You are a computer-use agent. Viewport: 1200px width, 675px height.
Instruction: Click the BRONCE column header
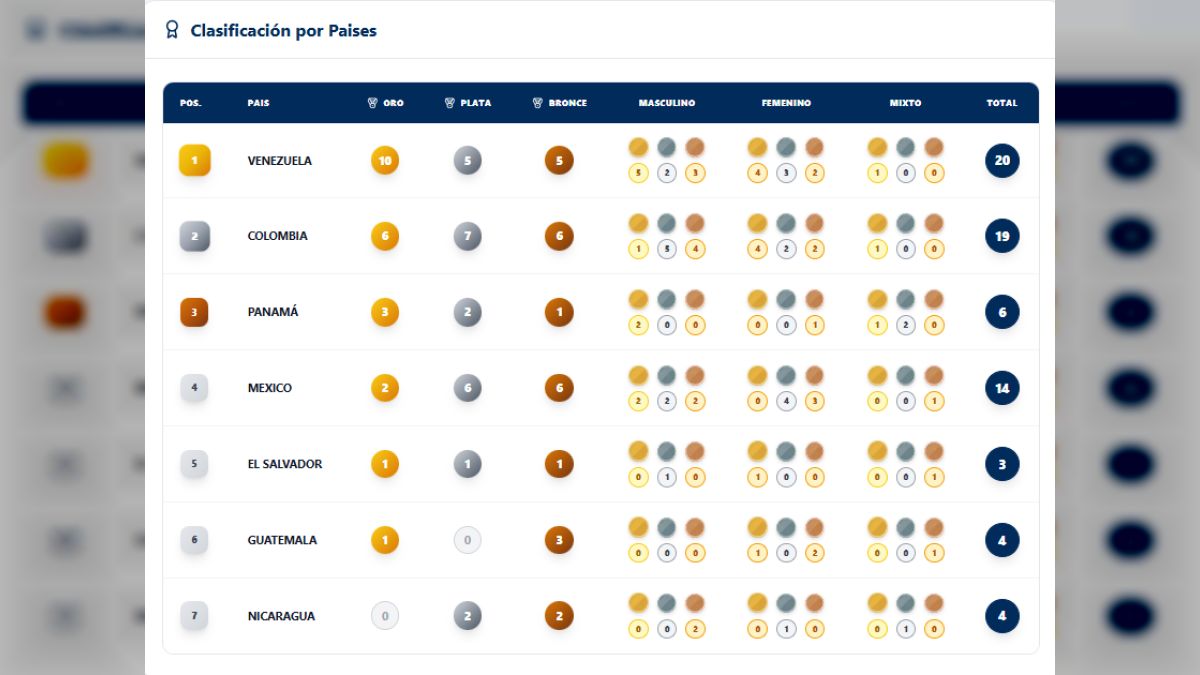560,103
